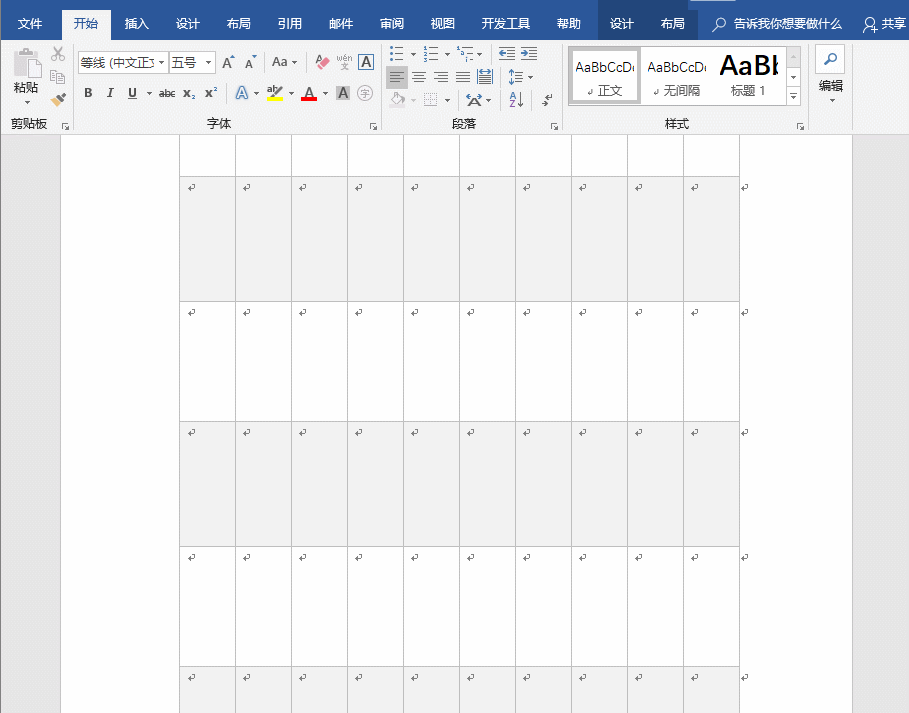Open the 文件 tab
Screen dimensions: 909x713
point(30,24)
